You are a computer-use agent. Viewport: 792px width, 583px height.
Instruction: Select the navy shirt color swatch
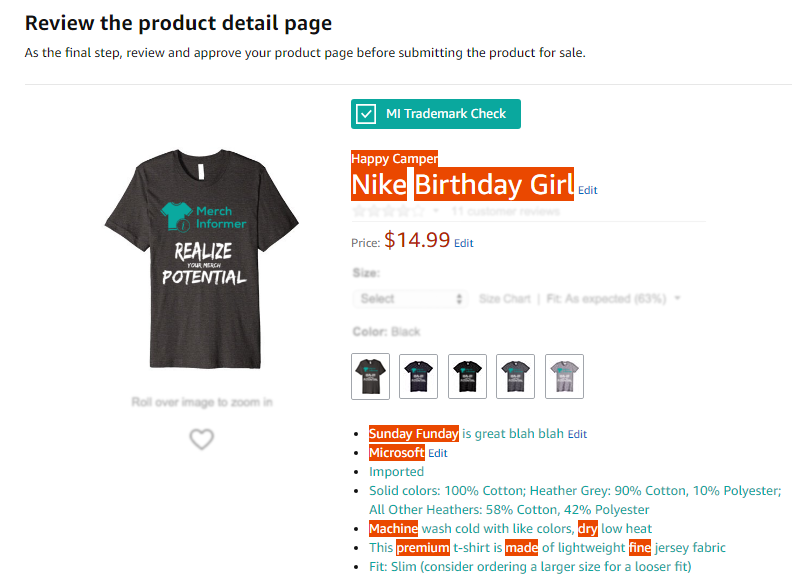(418, 376)
